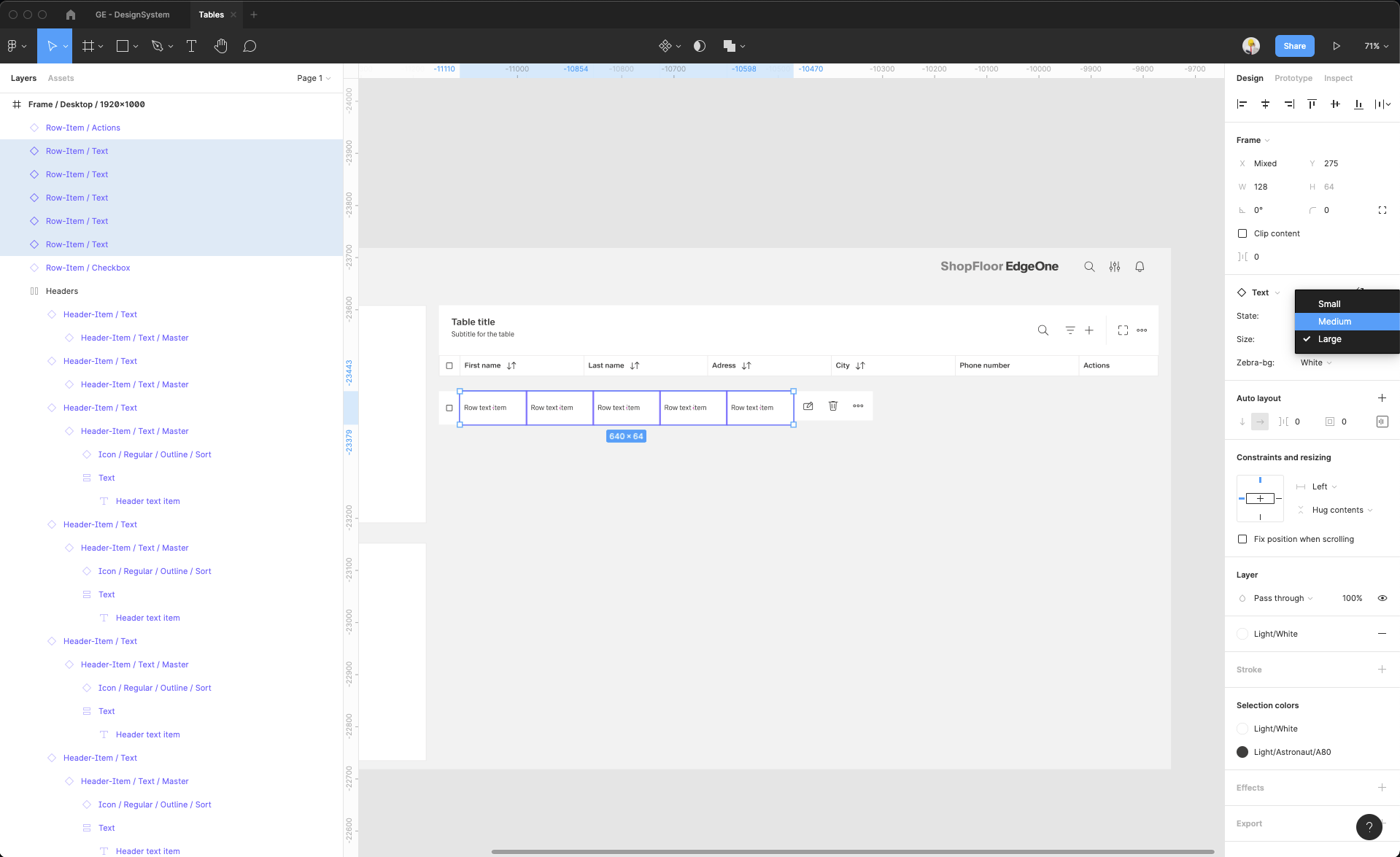The image size is (1400, 857).
Task: Switch to the Prototype tab
Action: pyautogui.click(x=1293, y=78)
